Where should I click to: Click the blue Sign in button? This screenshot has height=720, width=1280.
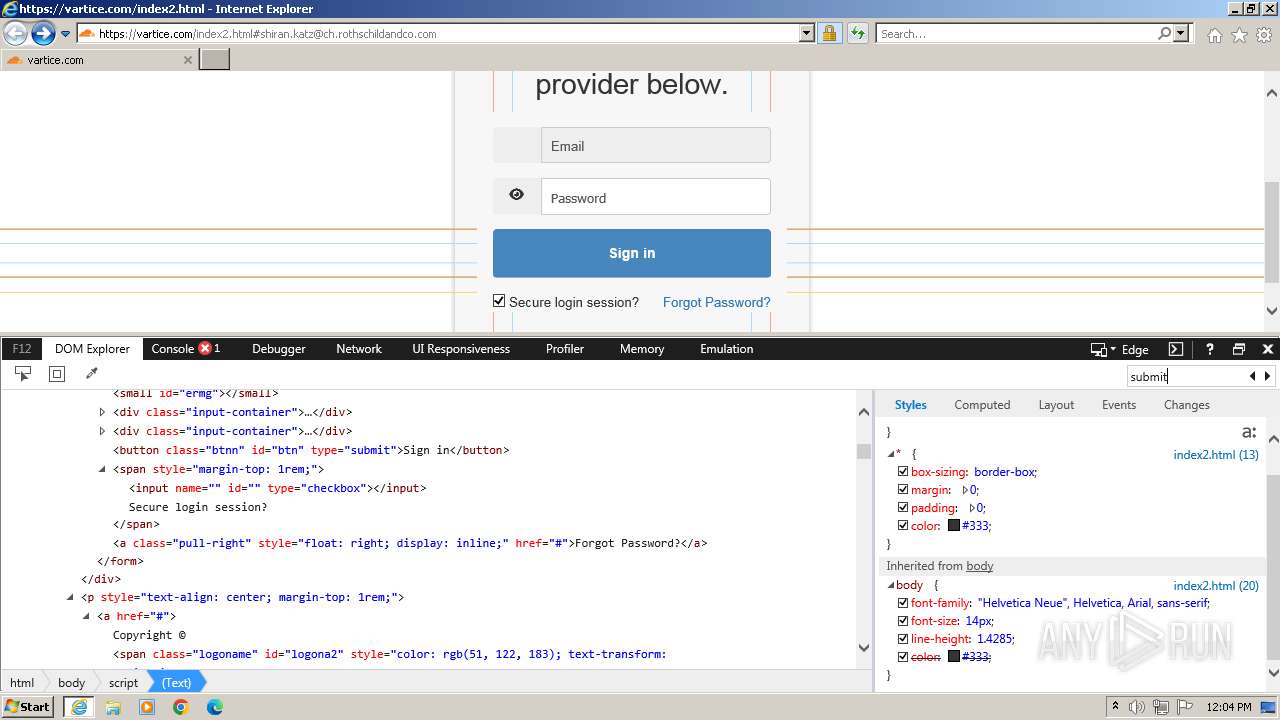tap(632, 253)
